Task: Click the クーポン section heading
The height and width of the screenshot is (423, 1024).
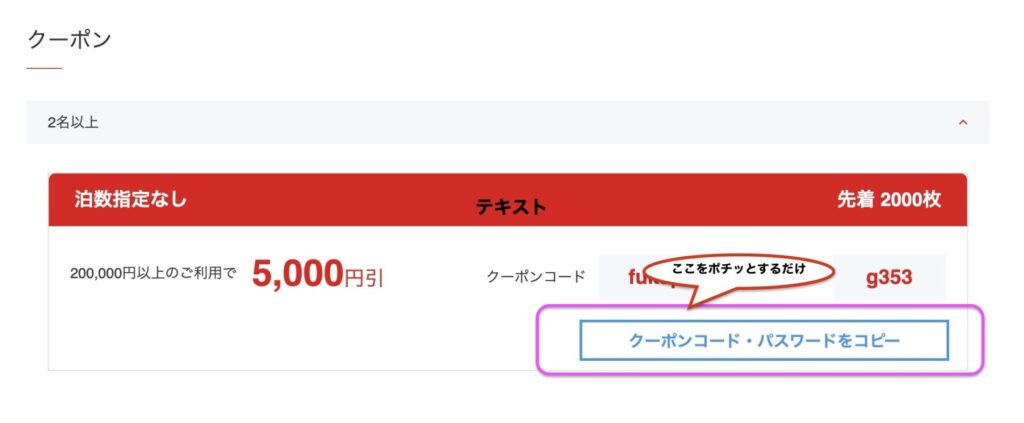Action: [69, 40]
